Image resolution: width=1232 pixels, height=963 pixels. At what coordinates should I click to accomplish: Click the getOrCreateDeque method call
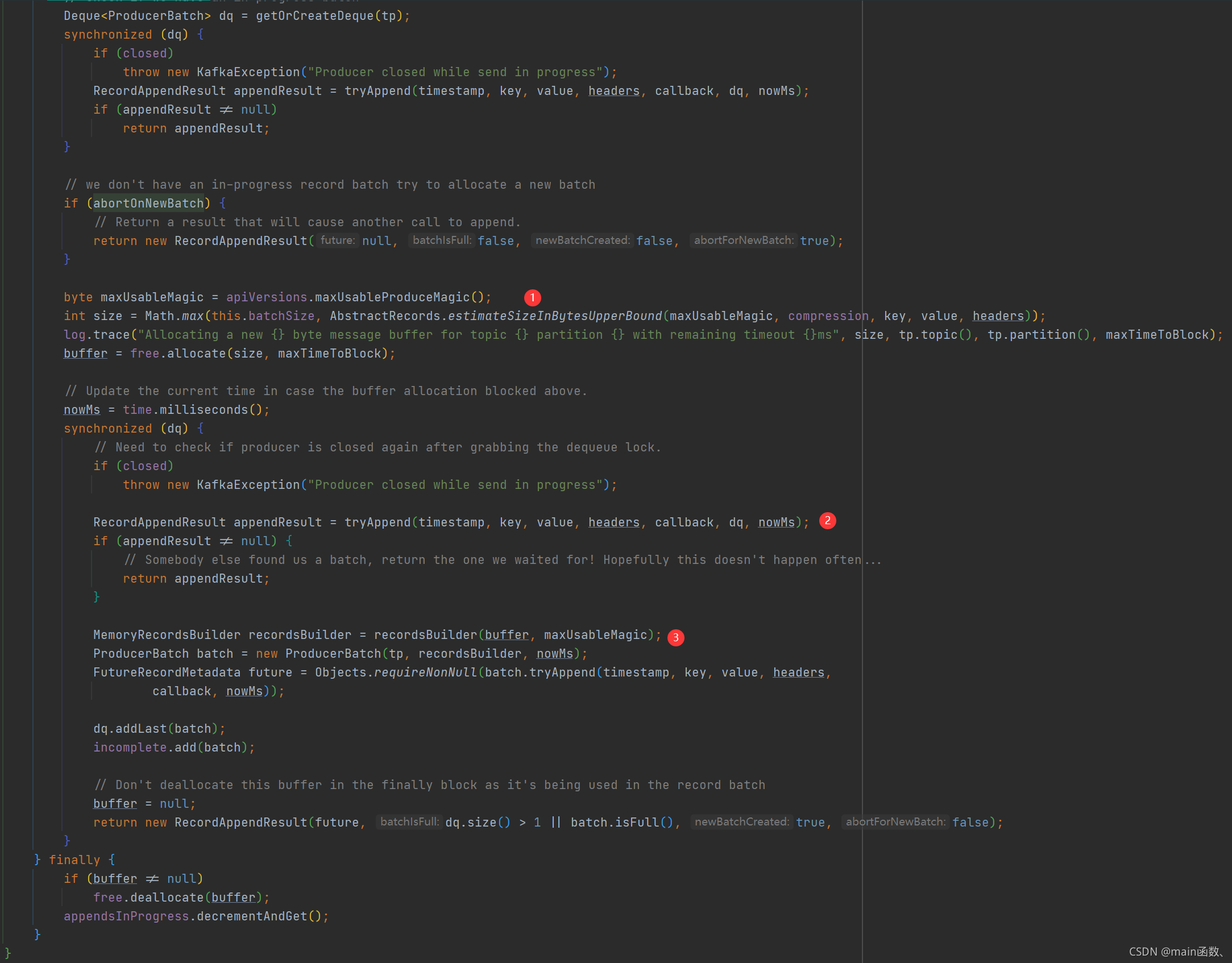314,16
